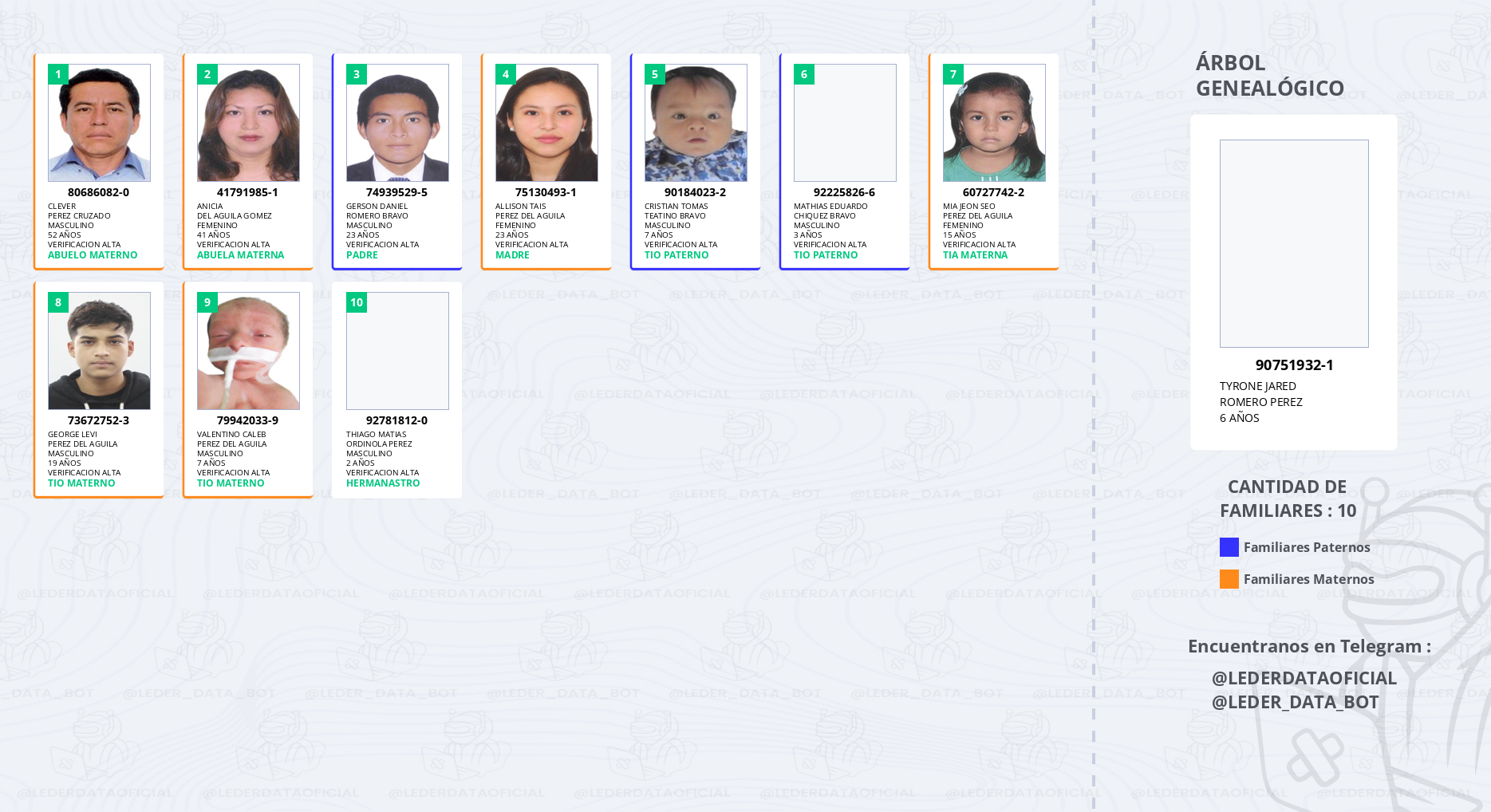Select the photo on the PADRE card
The width and height of the screenshot is (1491, 812).
(397, 123)
